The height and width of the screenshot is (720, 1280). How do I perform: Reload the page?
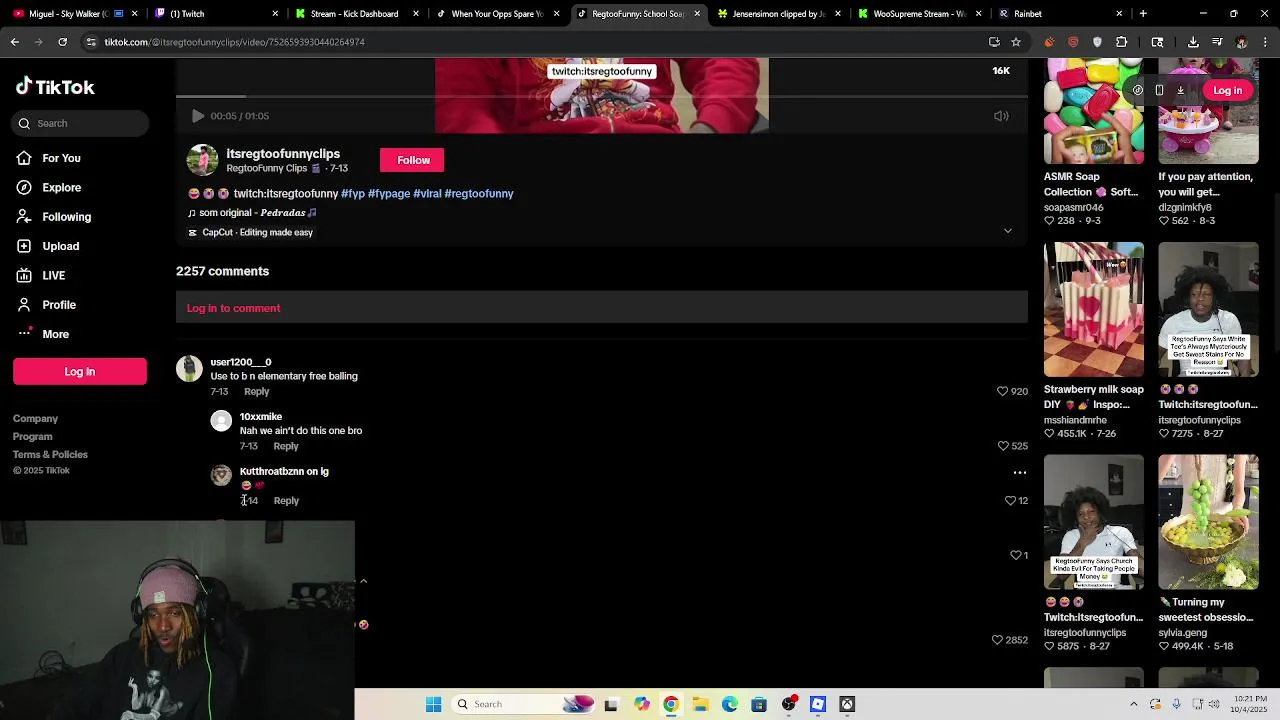click(x=62, y=42)
